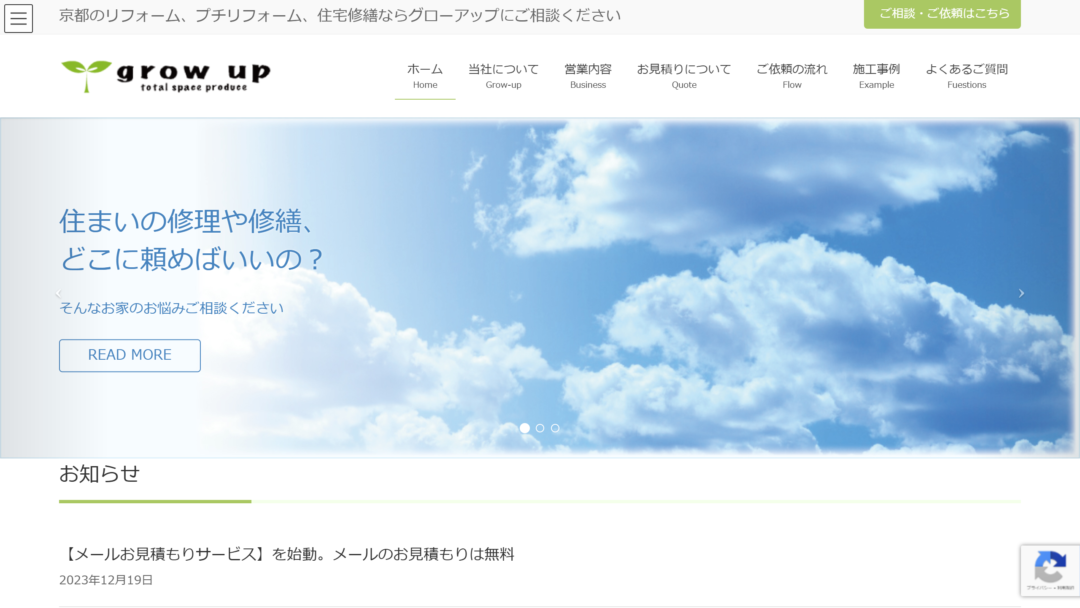The height and width of the screenshot is (608, 1080).
Task: Open ご依頼の流れ Flow menu item
Action: click(x=791, y=76)
